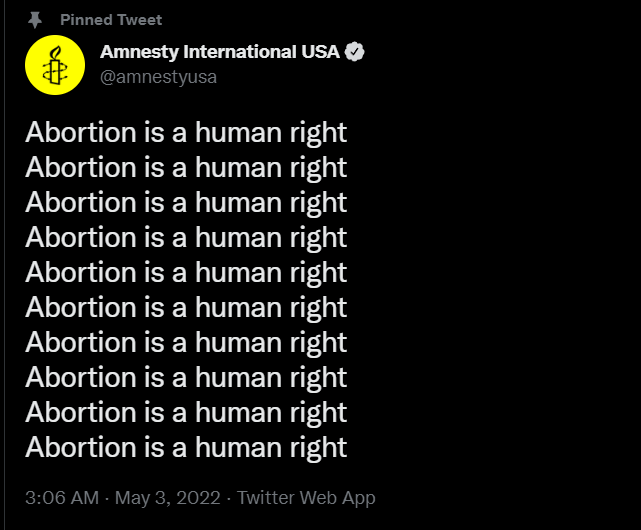
Task: Click the May 3, 2022 date
Action: point(168,498)
